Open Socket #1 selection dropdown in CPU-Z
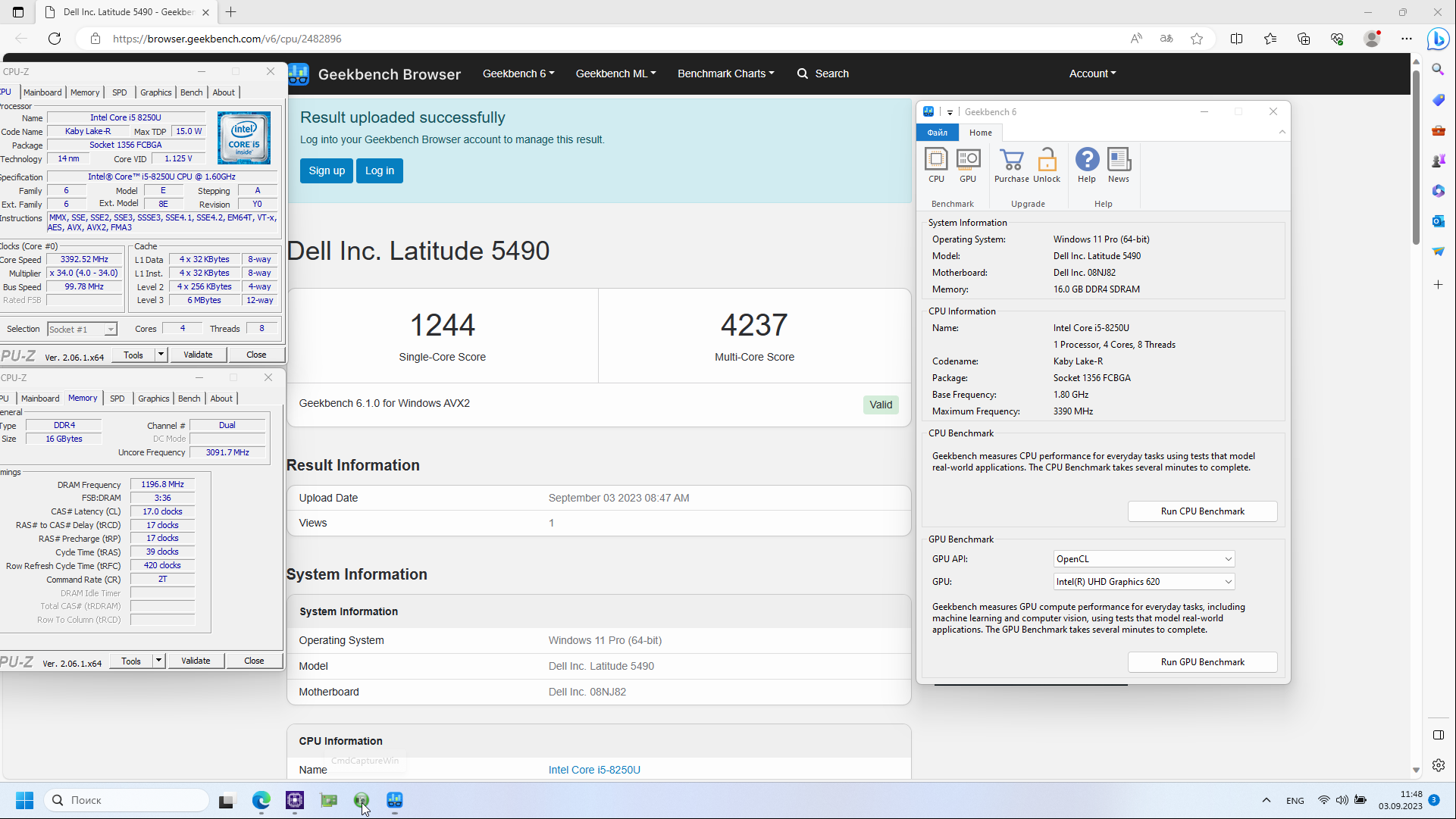Image resolution: width=1456 pixels, height=819 pixels. pyautogui.click(x=82, y=329)
